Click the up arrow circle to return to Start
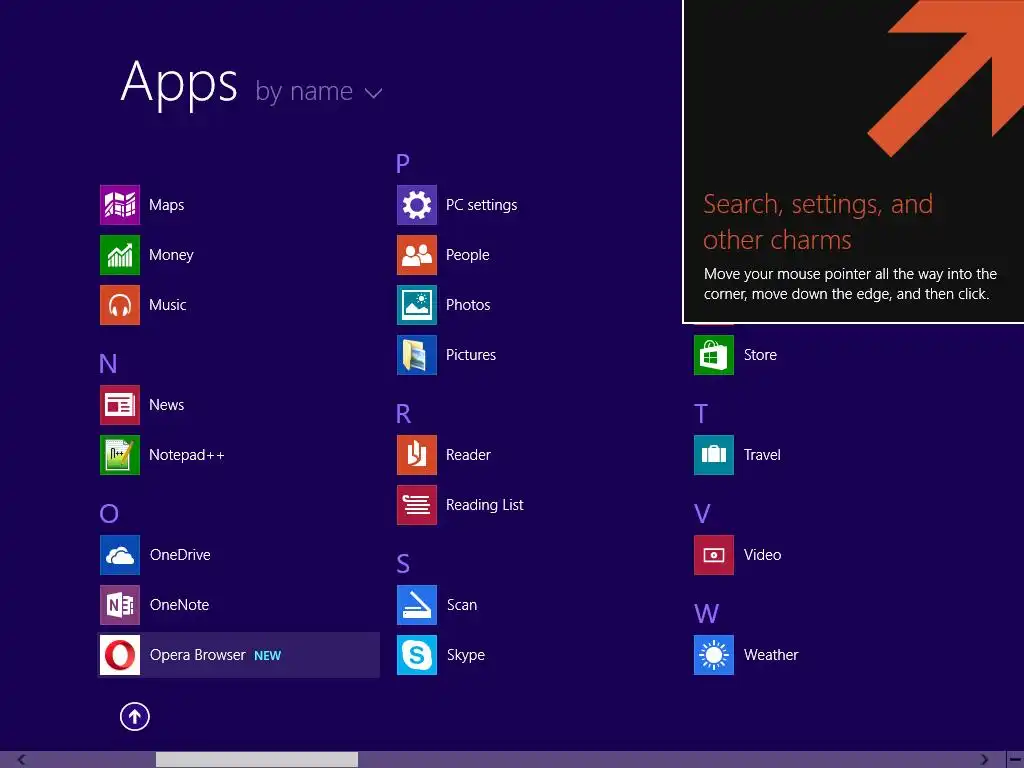This screenshot has height=768, width=1024. click(135, 716)
